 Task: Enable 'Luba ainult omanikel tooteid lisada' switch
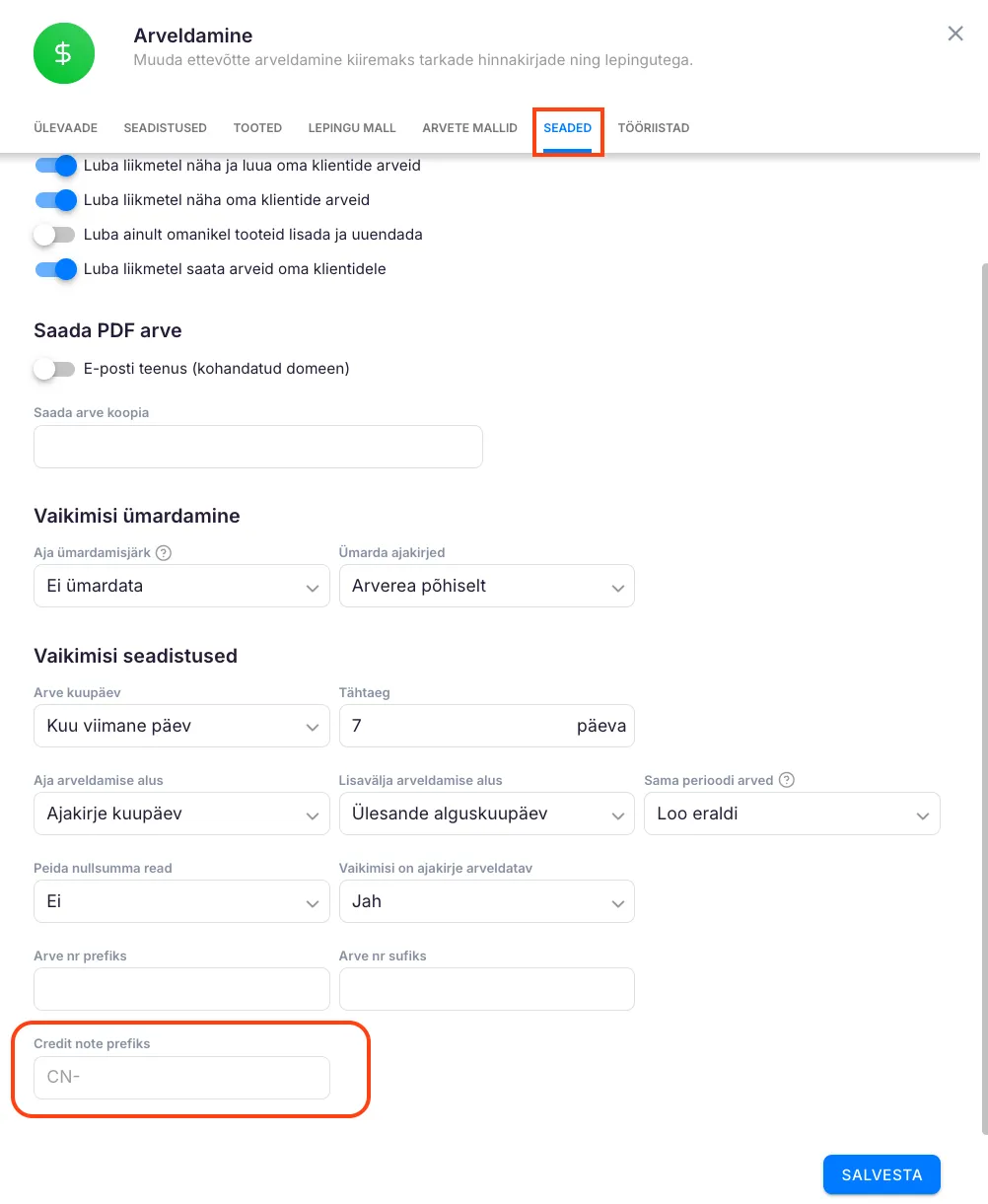[x=54, y=235]
